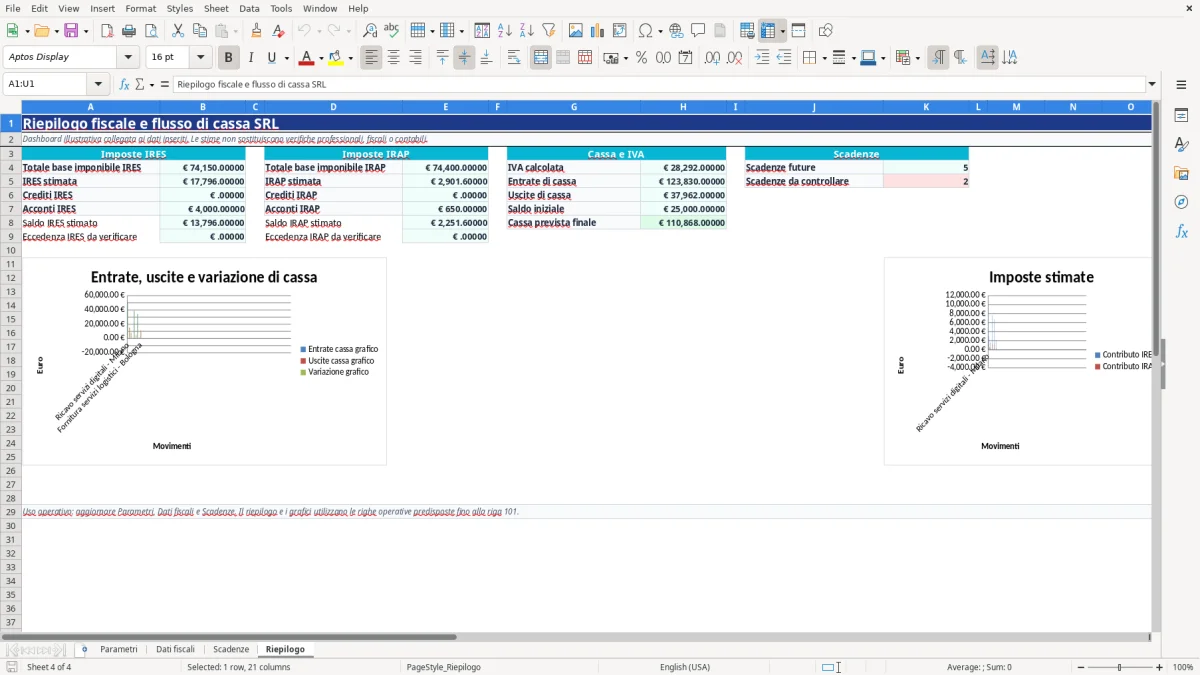The height and width of the screenshot is (675, 1200).
Task: Click the Print icon
Action: [129, 31]
